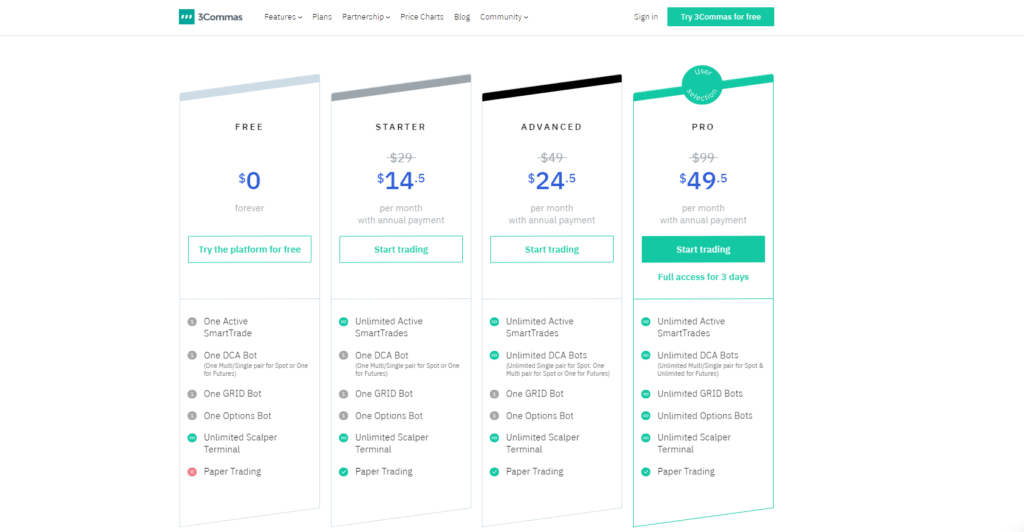Click Starter plan One Options Bot icon
Screen dimensions: 1024x532
(x=344, y=416)
